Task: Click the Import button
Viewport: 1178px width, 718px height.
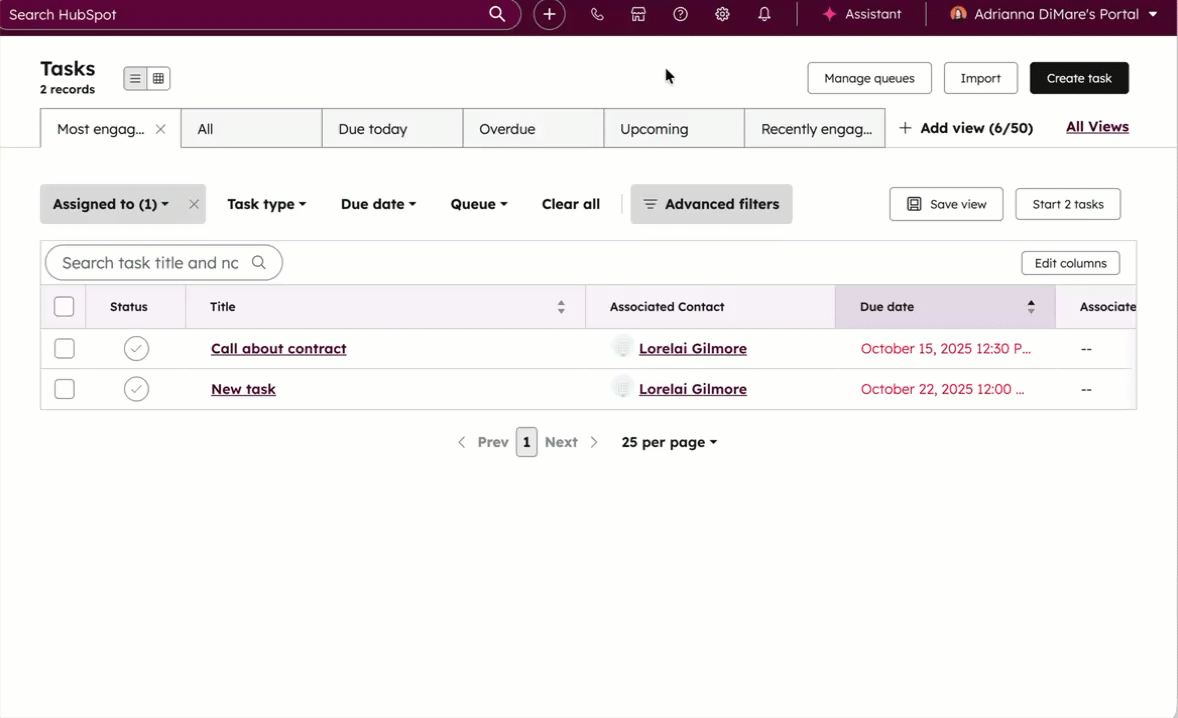Action: click(x=980, y=78)
